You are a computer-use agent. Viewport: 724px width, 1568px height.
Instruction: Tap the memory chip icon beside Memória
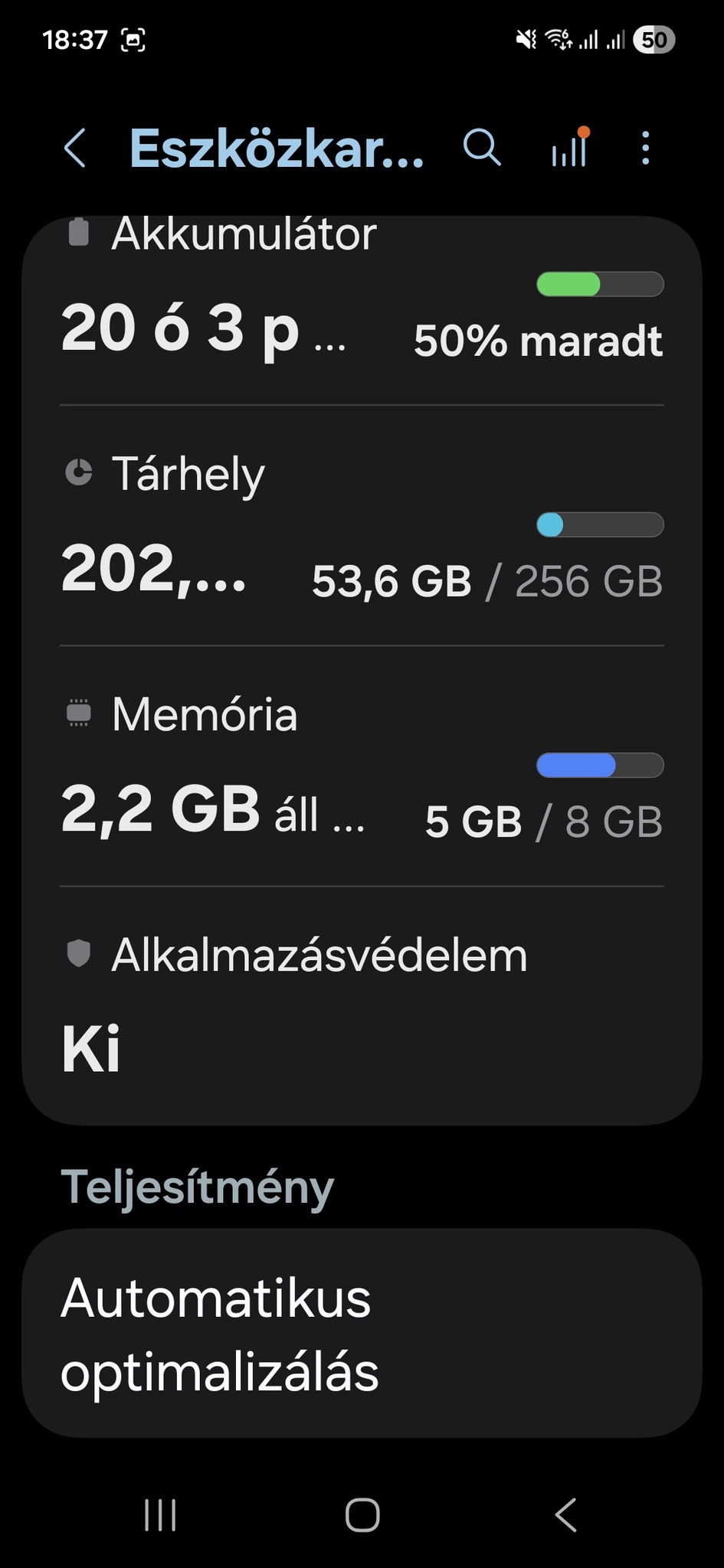79,713
